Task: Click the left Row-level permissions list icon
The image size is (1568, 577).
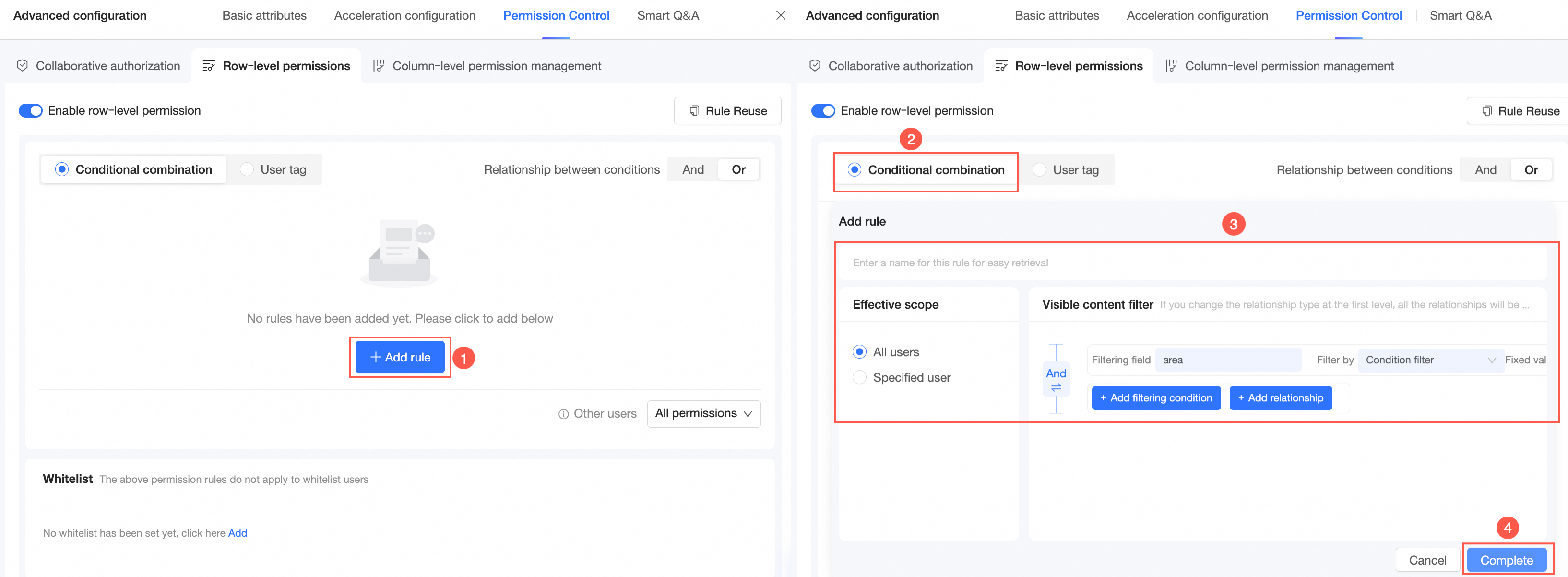Action: tap(209, 66)
